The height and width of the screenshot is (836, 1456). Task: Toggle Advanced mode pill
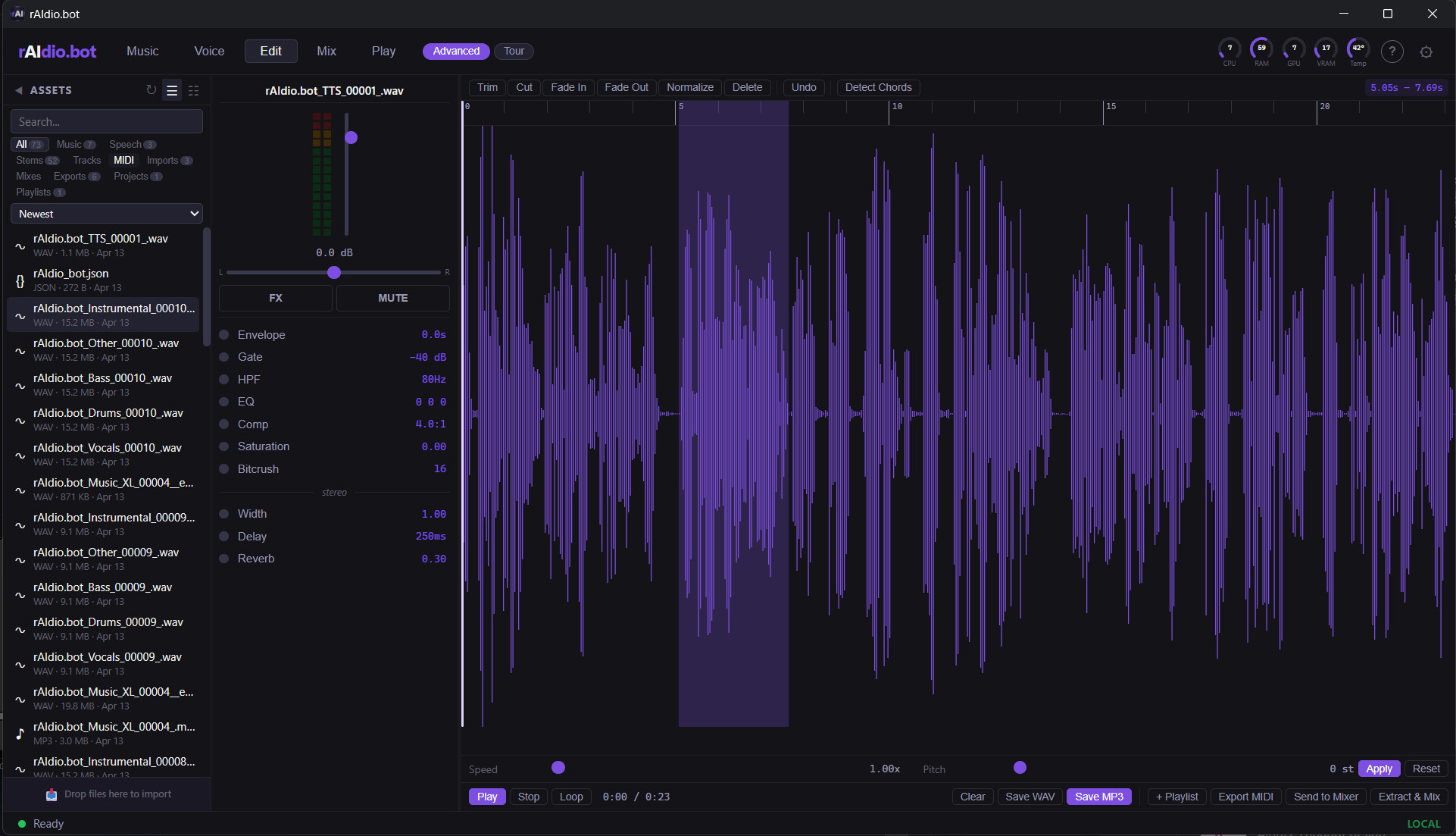456,52
